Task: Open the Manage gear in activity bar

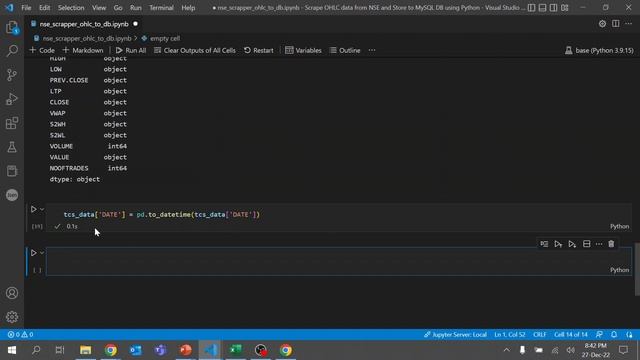Action: (12, 317)
